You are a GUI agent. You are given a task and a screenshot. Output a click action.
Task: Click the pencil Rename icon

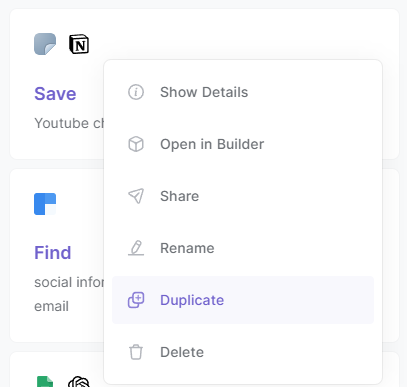tap(136, 248)
